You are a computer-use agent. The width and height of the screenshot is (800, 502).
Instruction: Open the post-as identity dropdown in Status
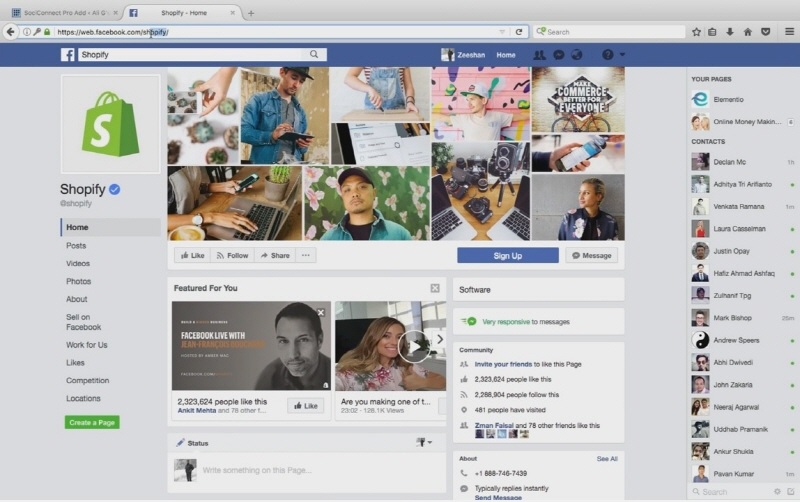click(x=424, y=442)
